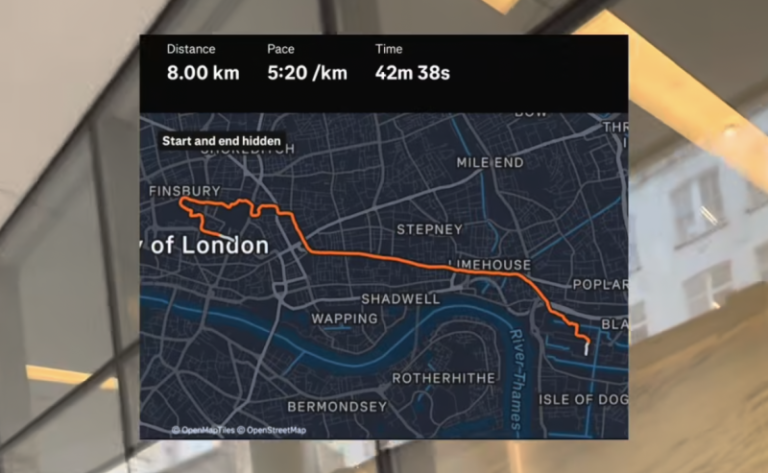This screenshot has width=768, height=473.
Task: Open the OpenStreetMap attribution link
Action: (x=272, y=430)
